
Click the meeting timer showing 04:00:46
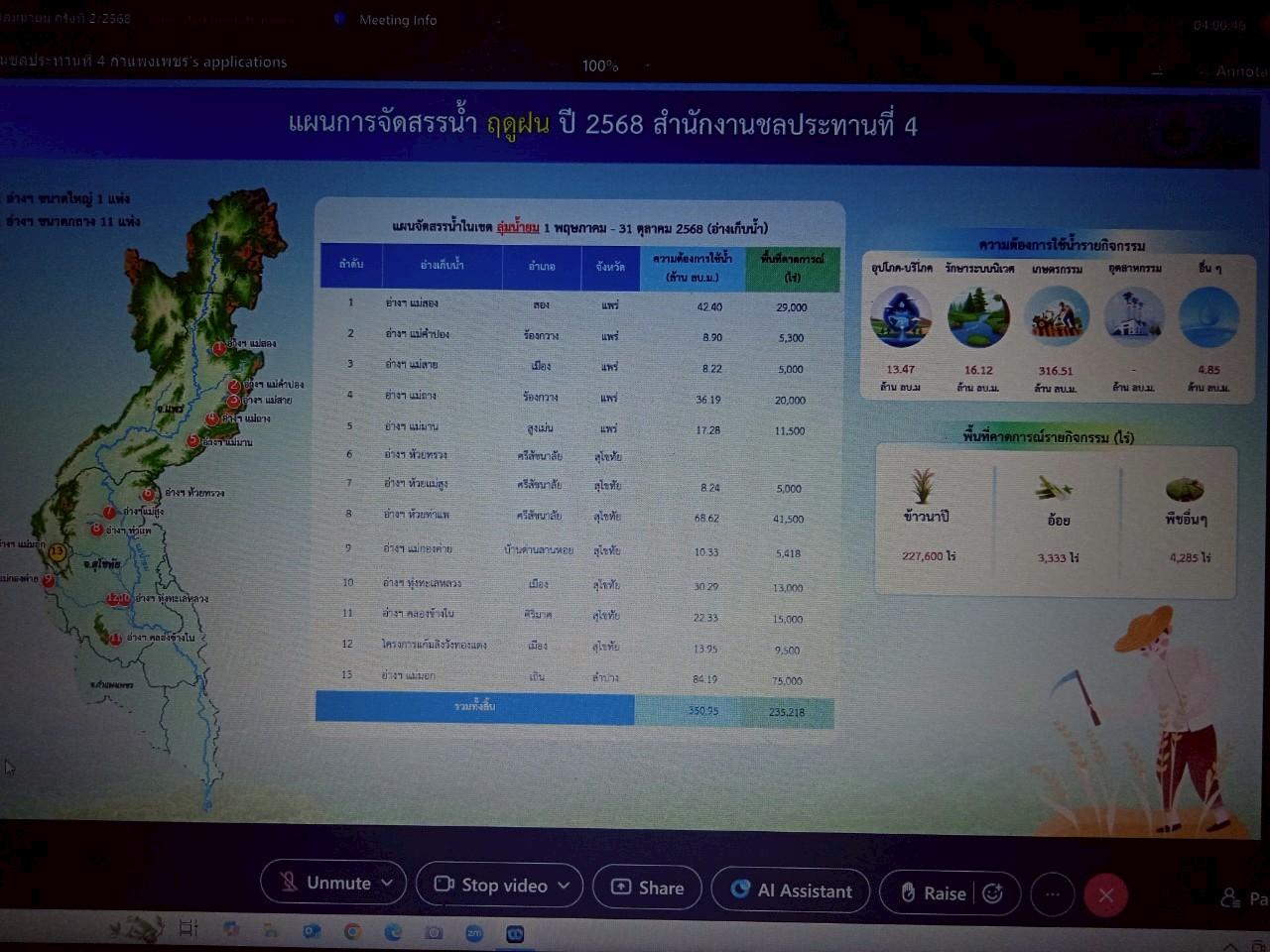point(1217,25)
